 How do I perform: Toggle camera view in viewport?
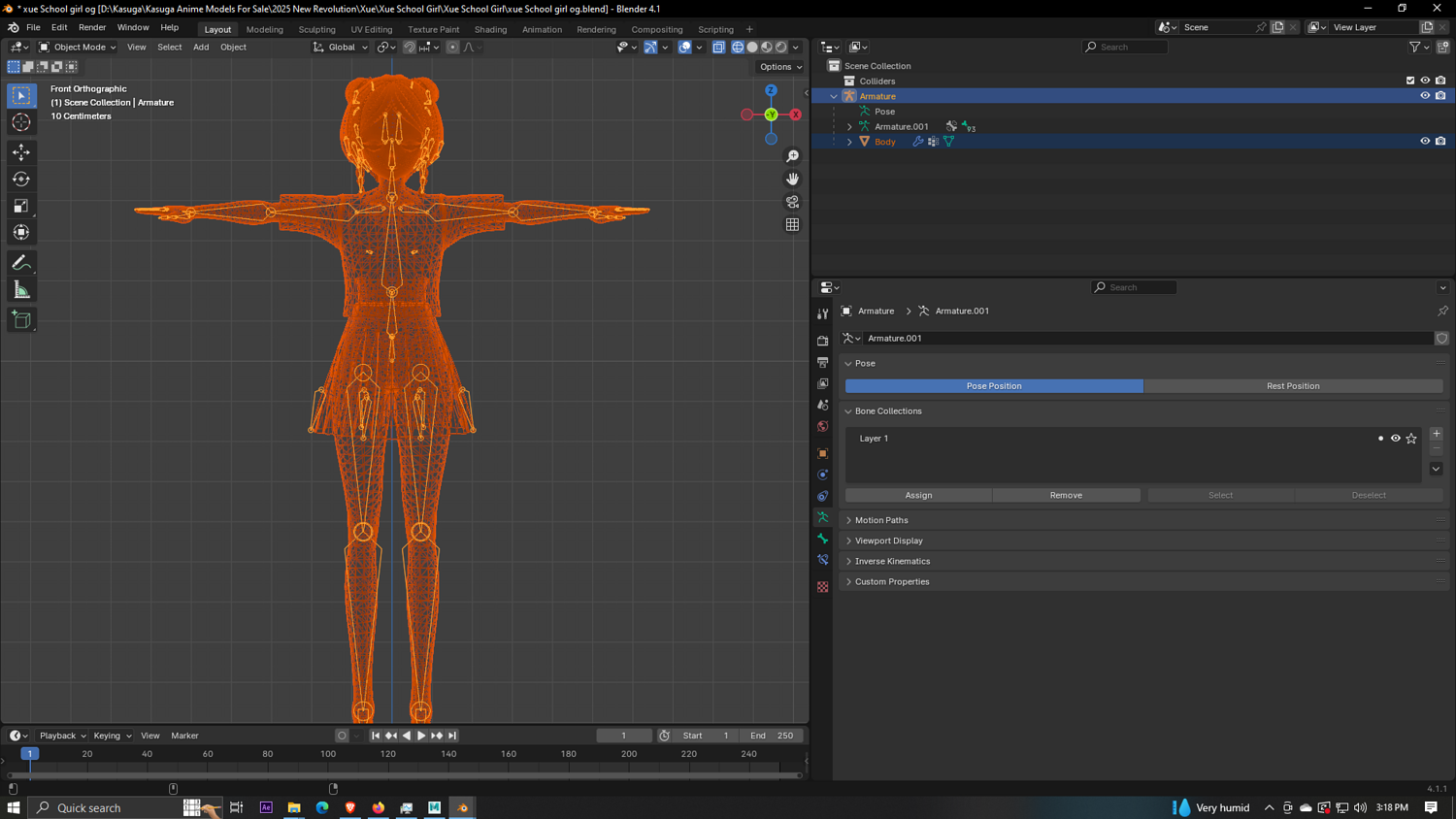(x=792, y=202)
